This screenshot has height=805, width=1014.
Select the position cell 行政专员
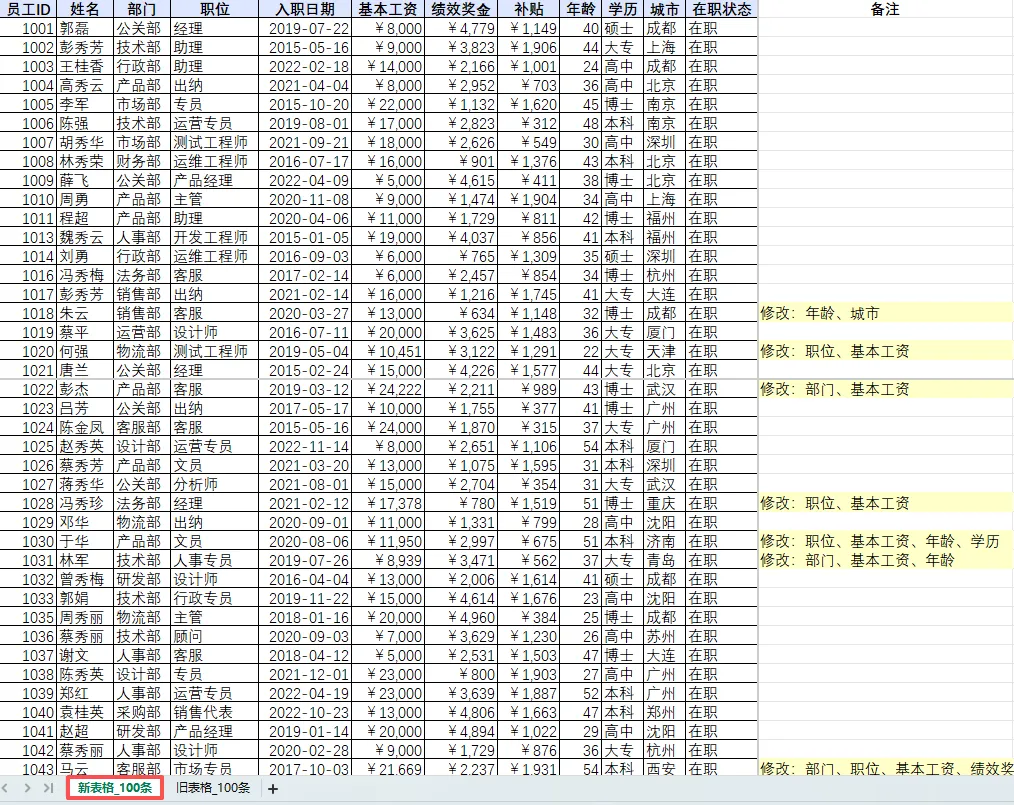pos(215,598)
